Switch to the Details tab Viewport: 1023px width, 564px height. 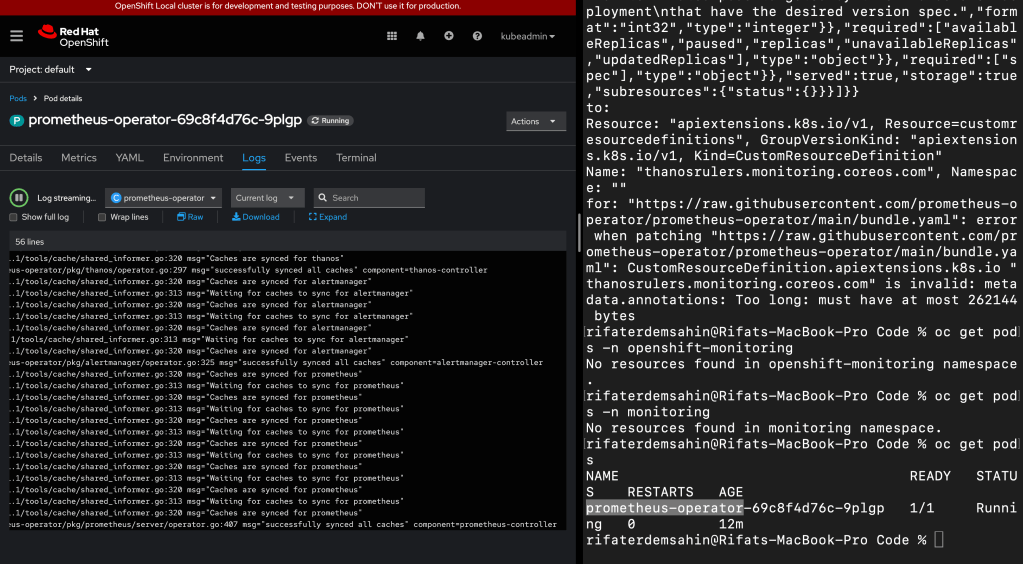click(25, 157)
